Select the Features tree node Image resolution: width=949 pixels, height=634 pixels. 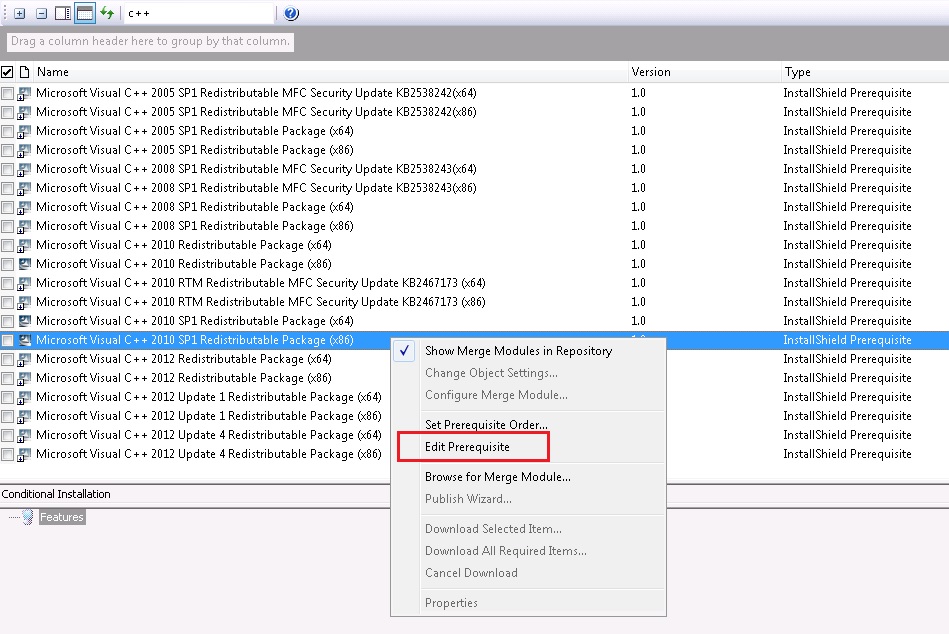click(61, 517)
